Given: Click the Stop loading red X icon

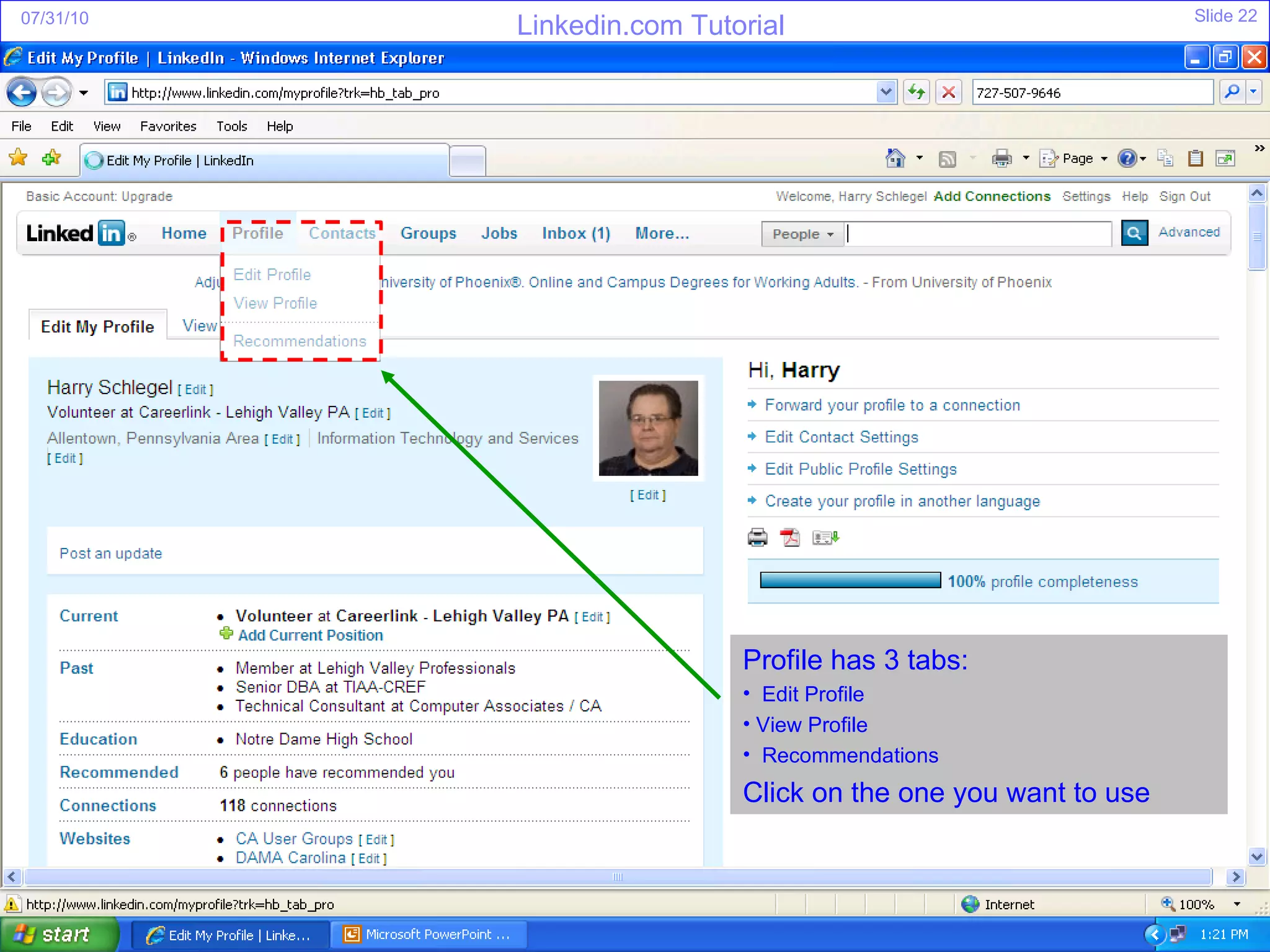Looking at the screenshot, I should (x=949, y=93).
